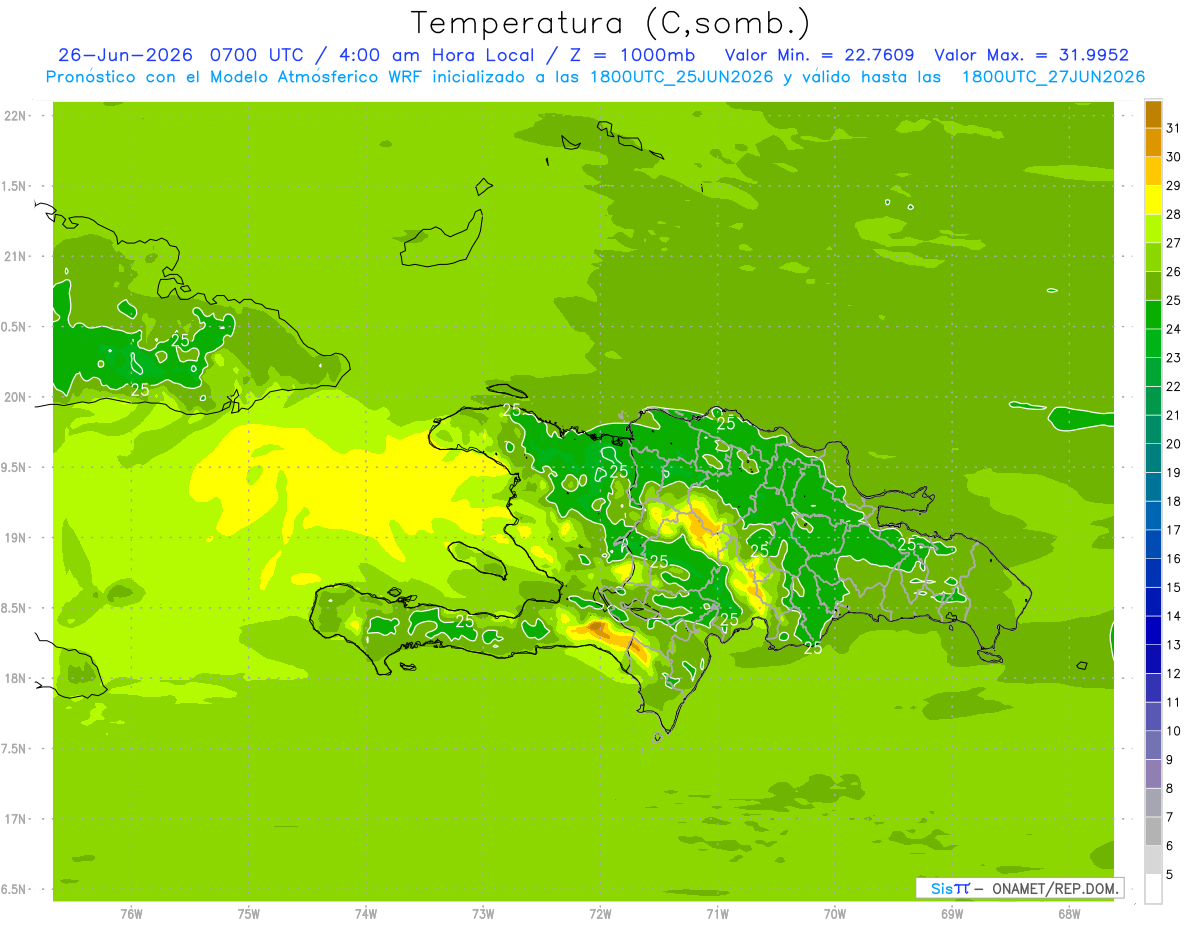
Task: Click the "17N" latitude axis label
Action: 15,820
